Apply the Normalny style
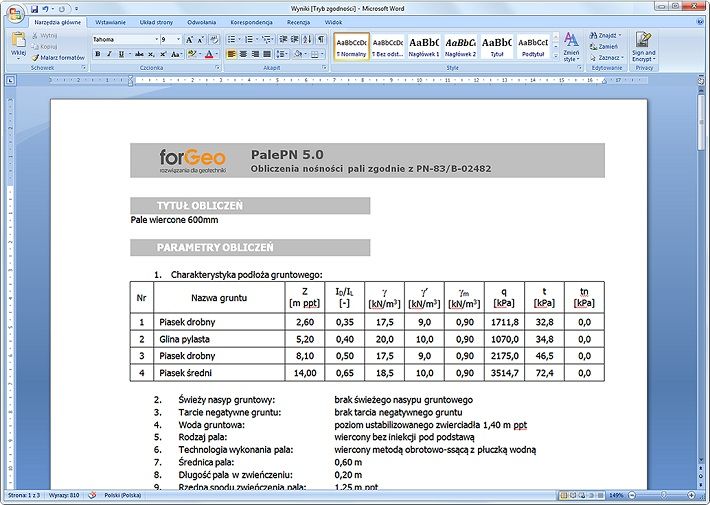This screenshot has height=505, width=710. pyautogui.click(x=351, y=46)
